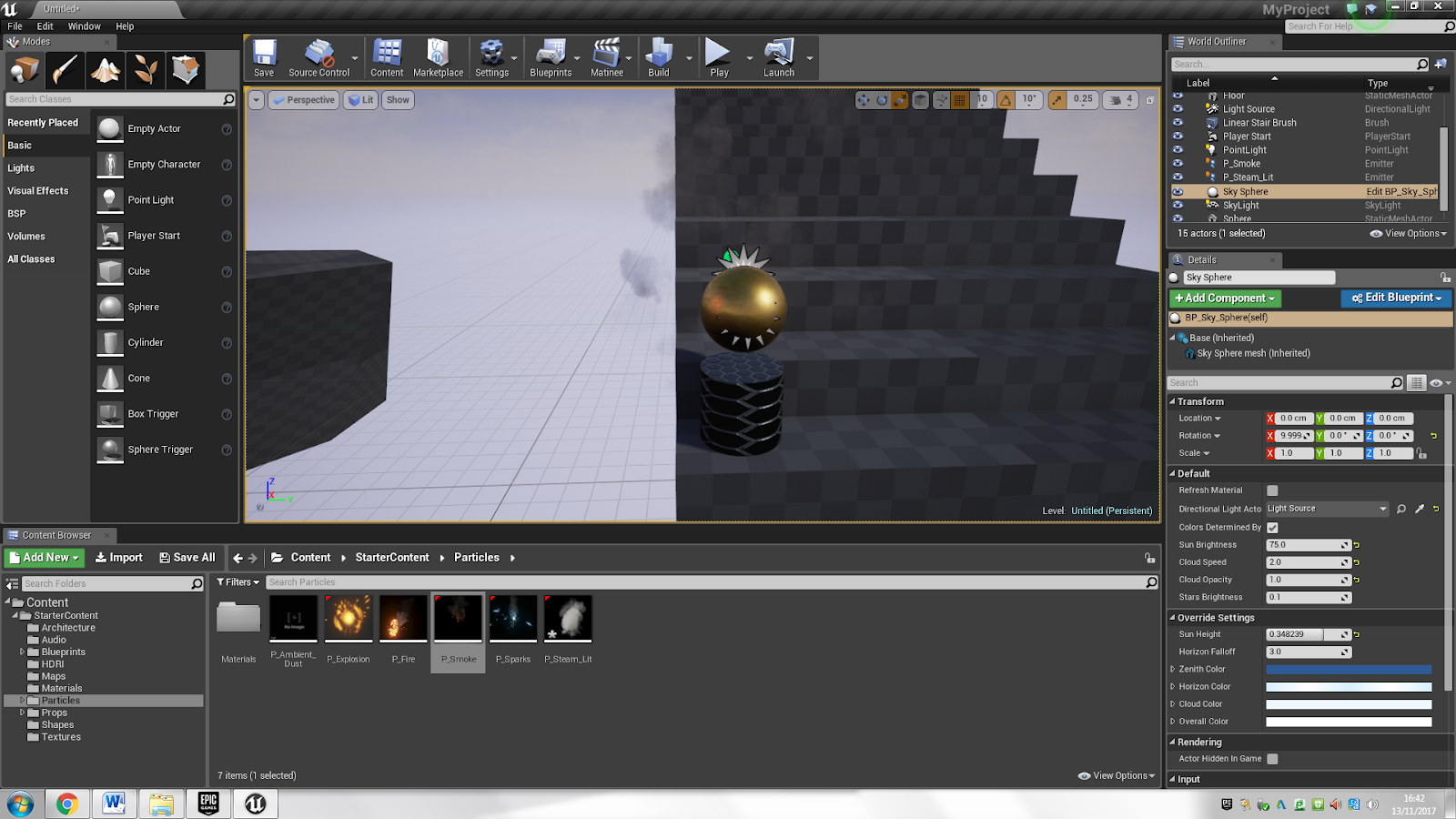Screen dimensions: 1456x819
Task: Select the Paint mode brush icon
Action: pos(66,69)
